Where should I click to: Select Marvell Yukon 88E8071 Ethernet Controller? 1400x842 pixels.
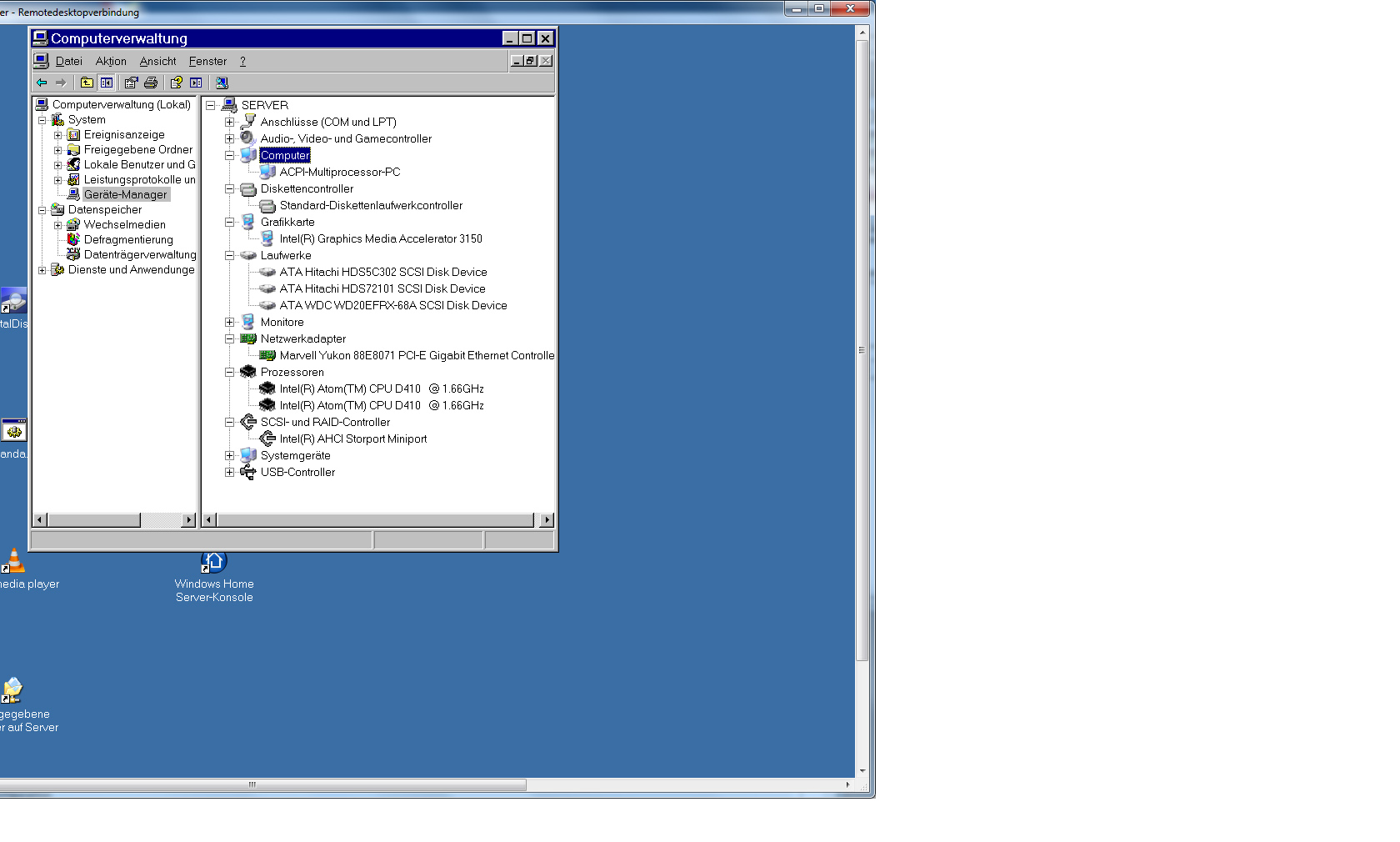coord(417,355)
